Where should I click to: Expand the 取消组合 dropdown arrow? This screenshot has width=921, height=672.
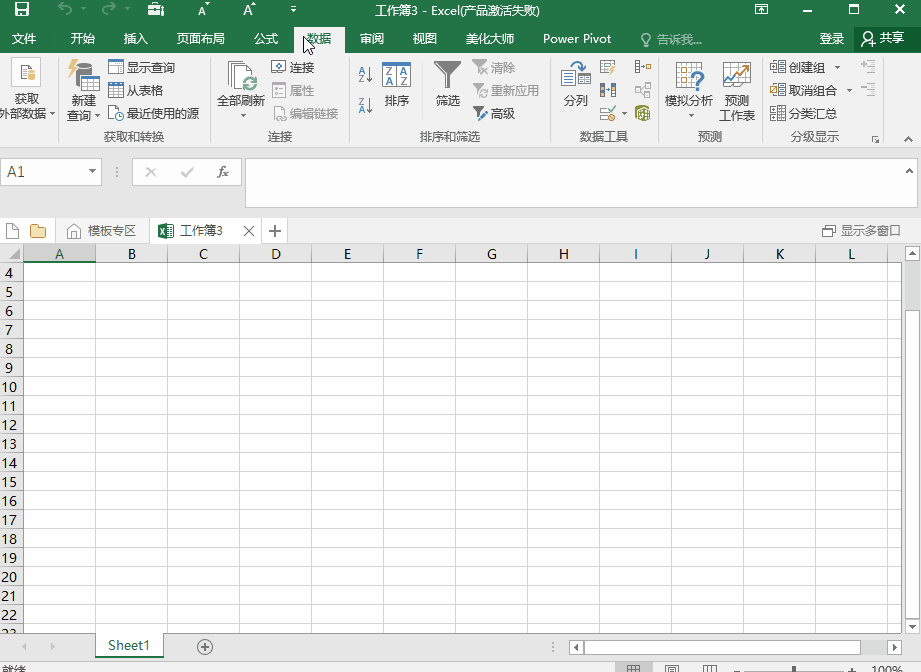849,90
